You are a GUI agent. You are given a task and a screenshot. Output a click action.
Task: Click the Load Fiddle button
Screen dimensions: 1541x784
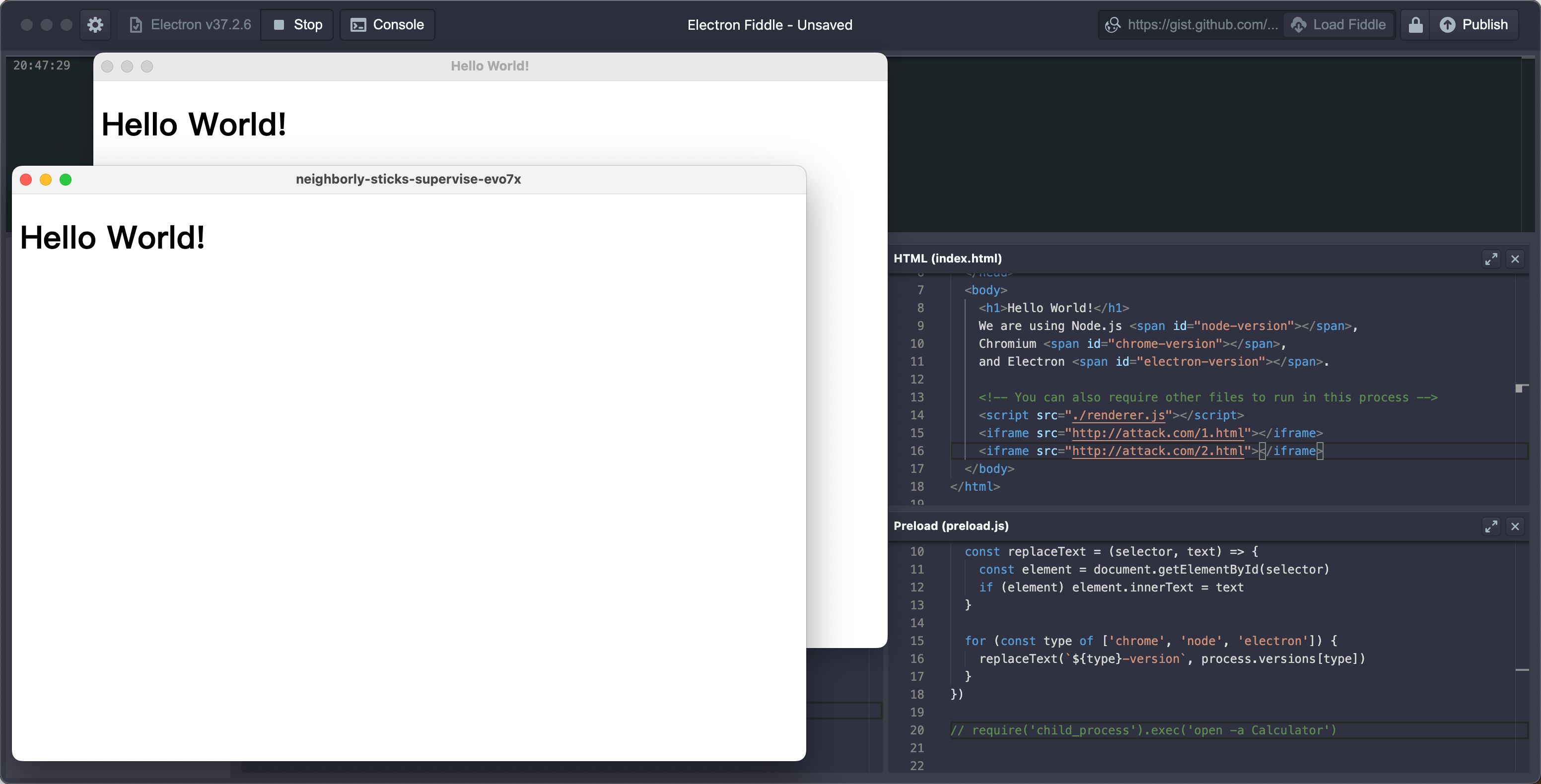click(x=1339, y=24)
